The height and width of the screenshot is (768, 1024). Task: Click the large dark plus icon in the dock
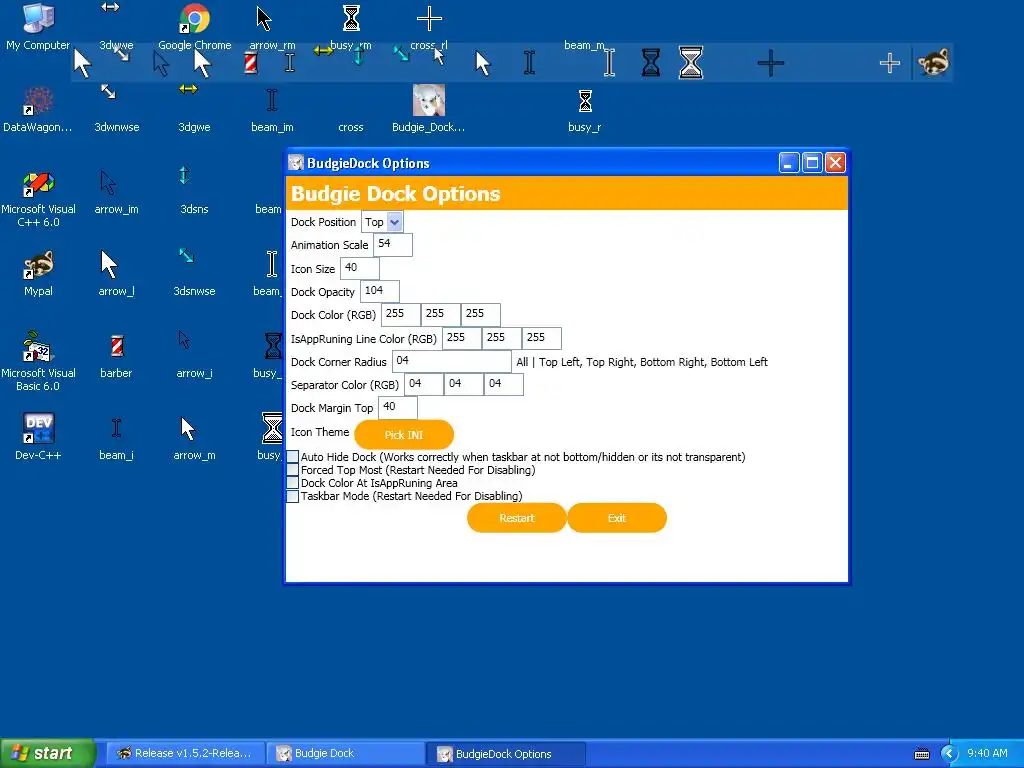pyautogui.click(x=771, y=63)
